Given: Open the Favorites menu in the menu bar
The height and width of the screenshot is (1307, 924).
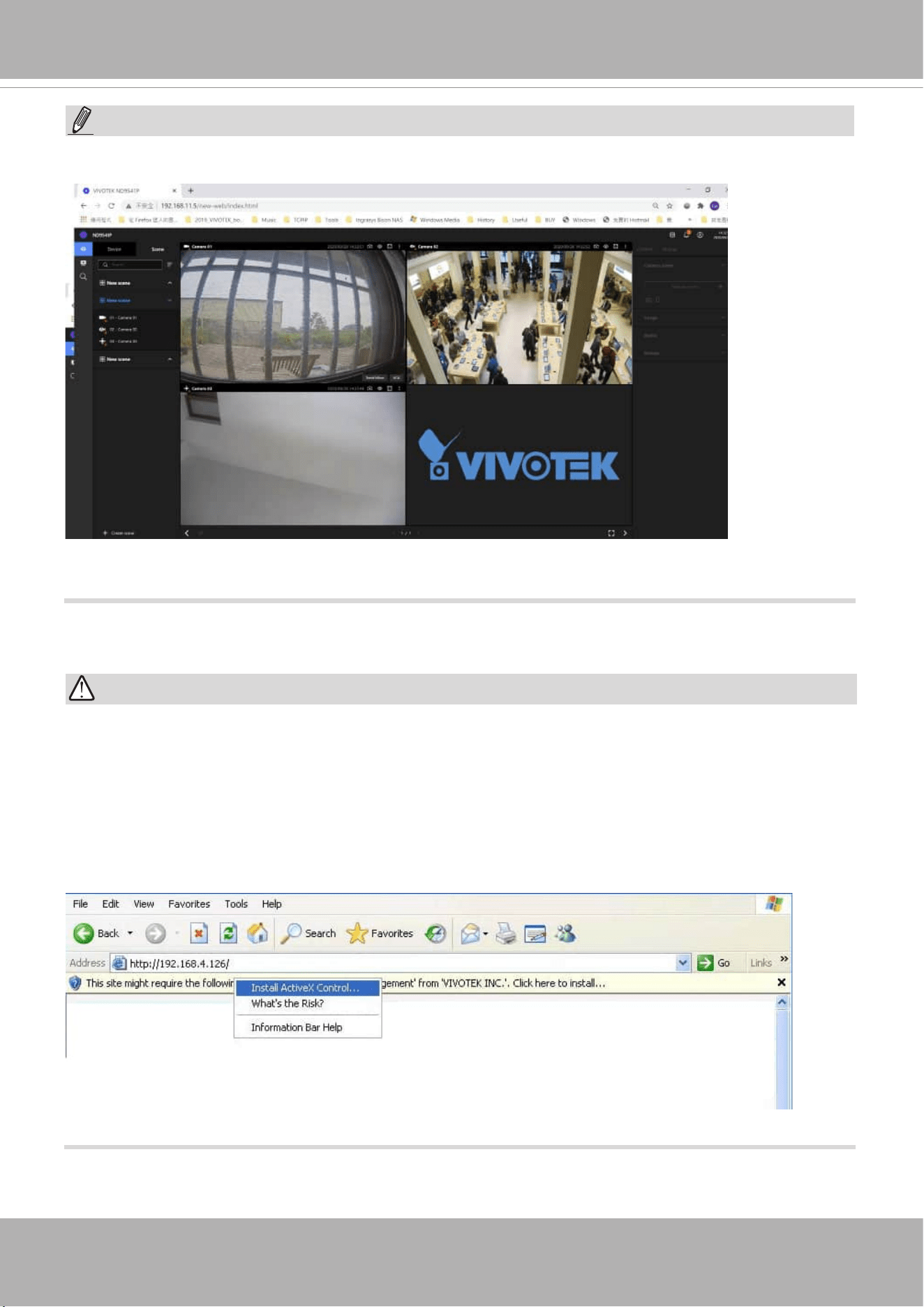Looking at the screenshot, I should (x=189, y=903).
